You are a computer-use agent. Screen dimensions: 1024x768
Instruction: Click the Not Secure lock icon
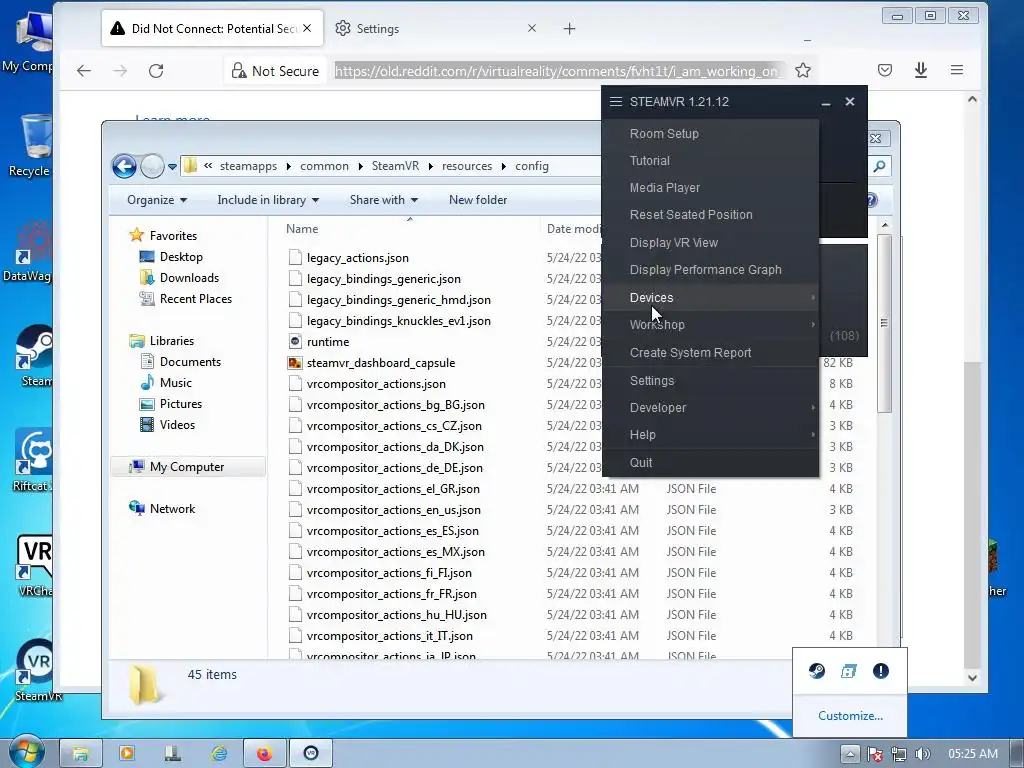(x=239, y=71)
